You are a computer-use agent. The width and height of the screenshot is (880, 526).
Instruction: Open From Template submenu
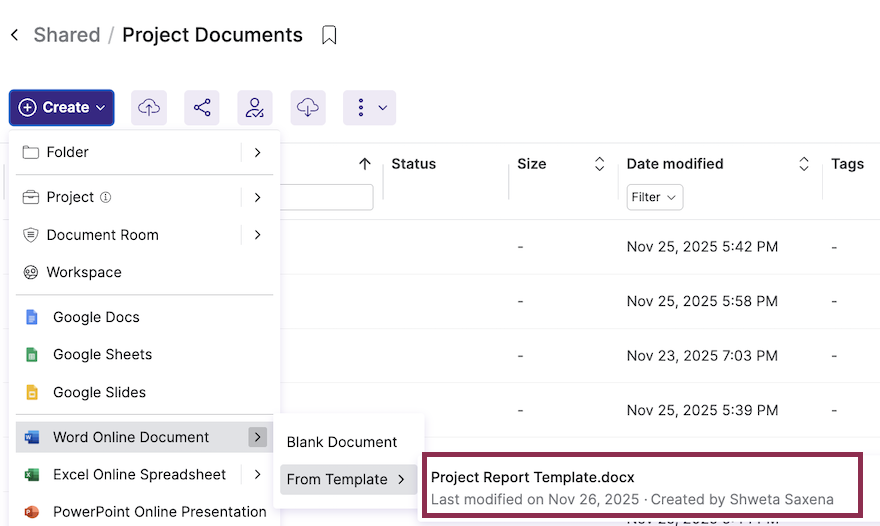click(x=349, y=479)
